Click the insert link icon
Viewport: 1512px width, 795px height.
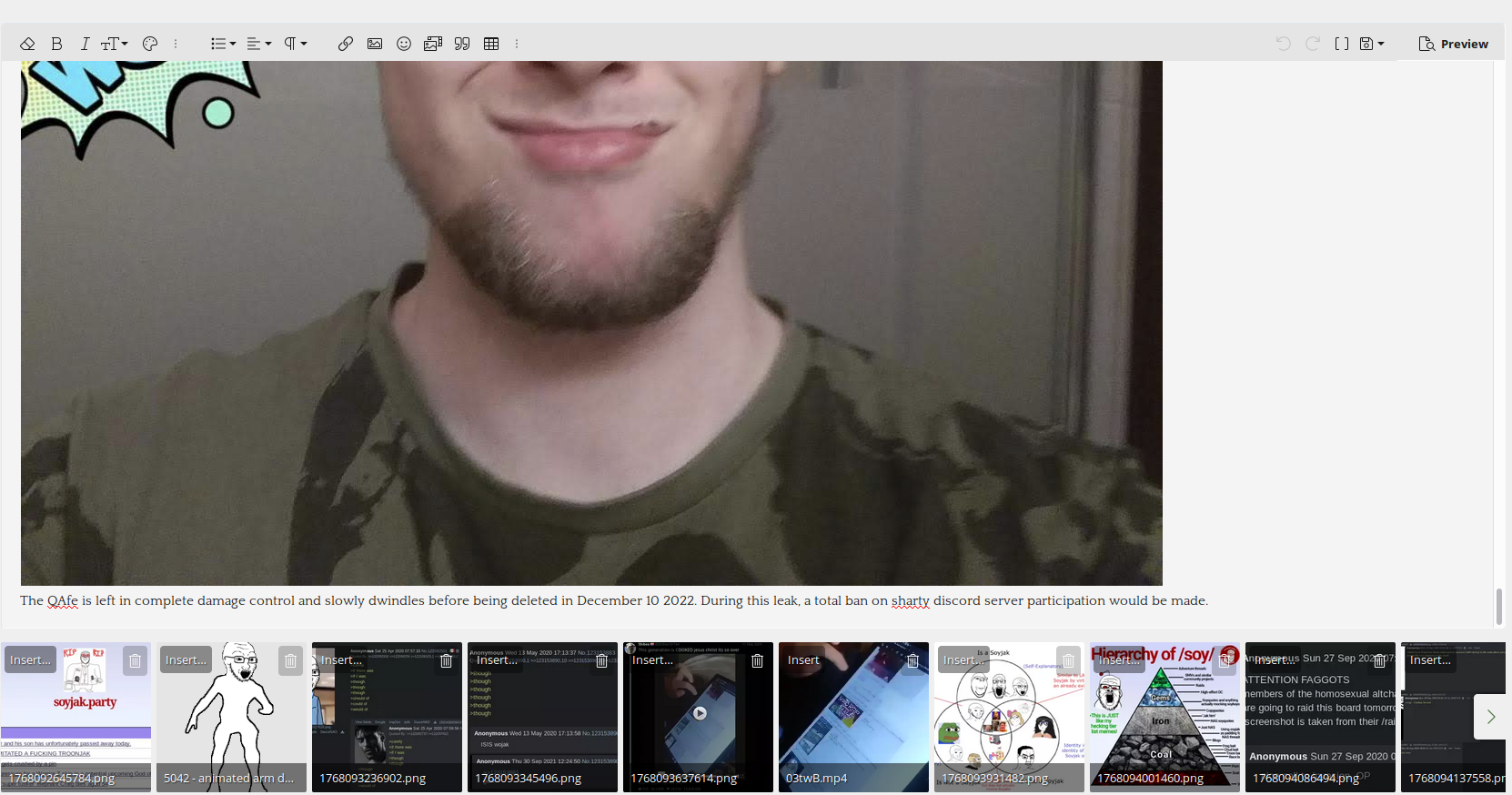[346, 44]
